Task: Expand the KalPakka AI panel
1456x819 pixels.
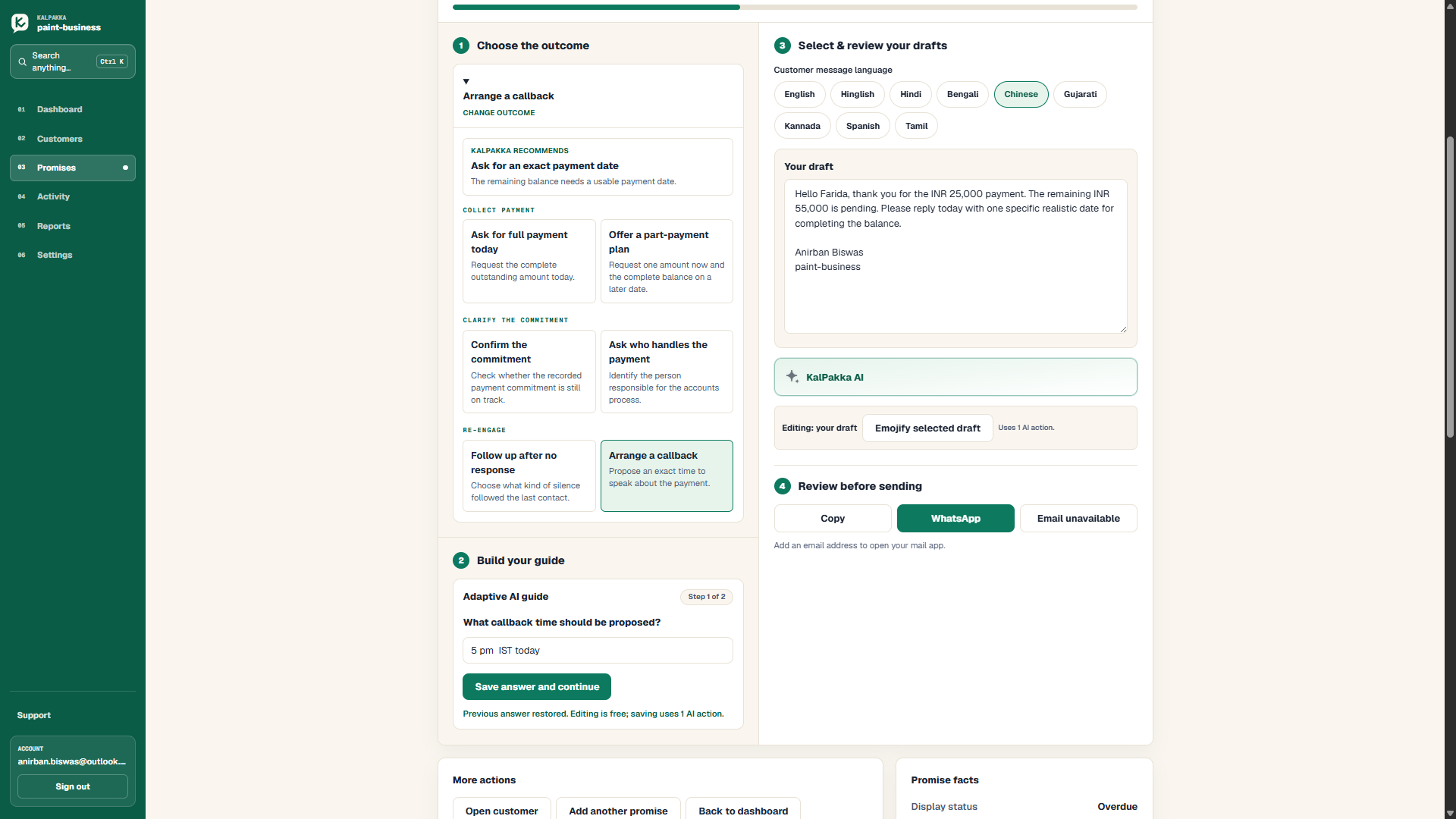Action: (955, 377)
